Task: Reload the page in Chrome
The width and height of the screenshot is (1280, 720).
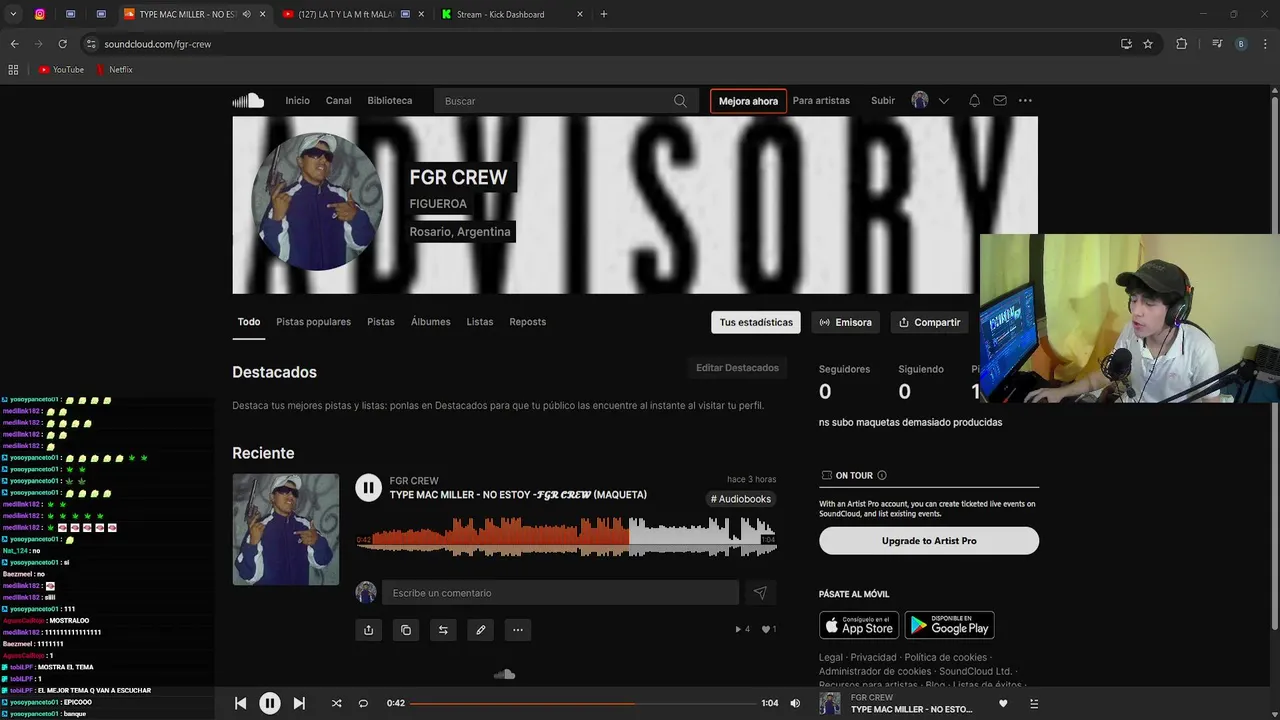Action: click(x=62, y=44)
